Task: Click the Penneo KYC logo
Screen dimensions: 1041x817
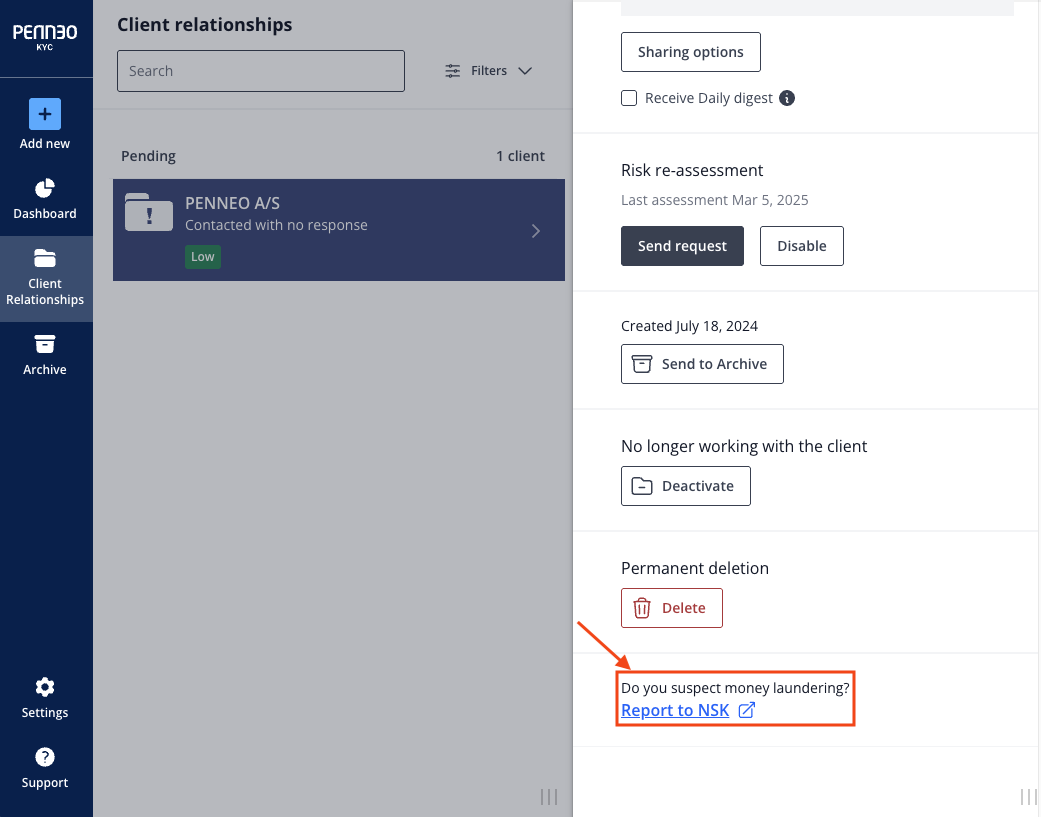Action: click(x=44, y=37)
